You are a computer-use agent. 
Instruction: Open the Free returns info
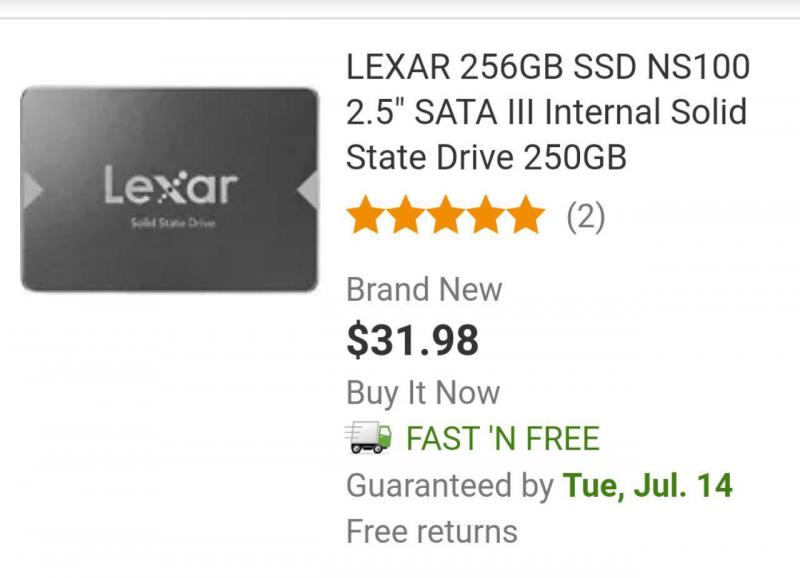(432, 531)
